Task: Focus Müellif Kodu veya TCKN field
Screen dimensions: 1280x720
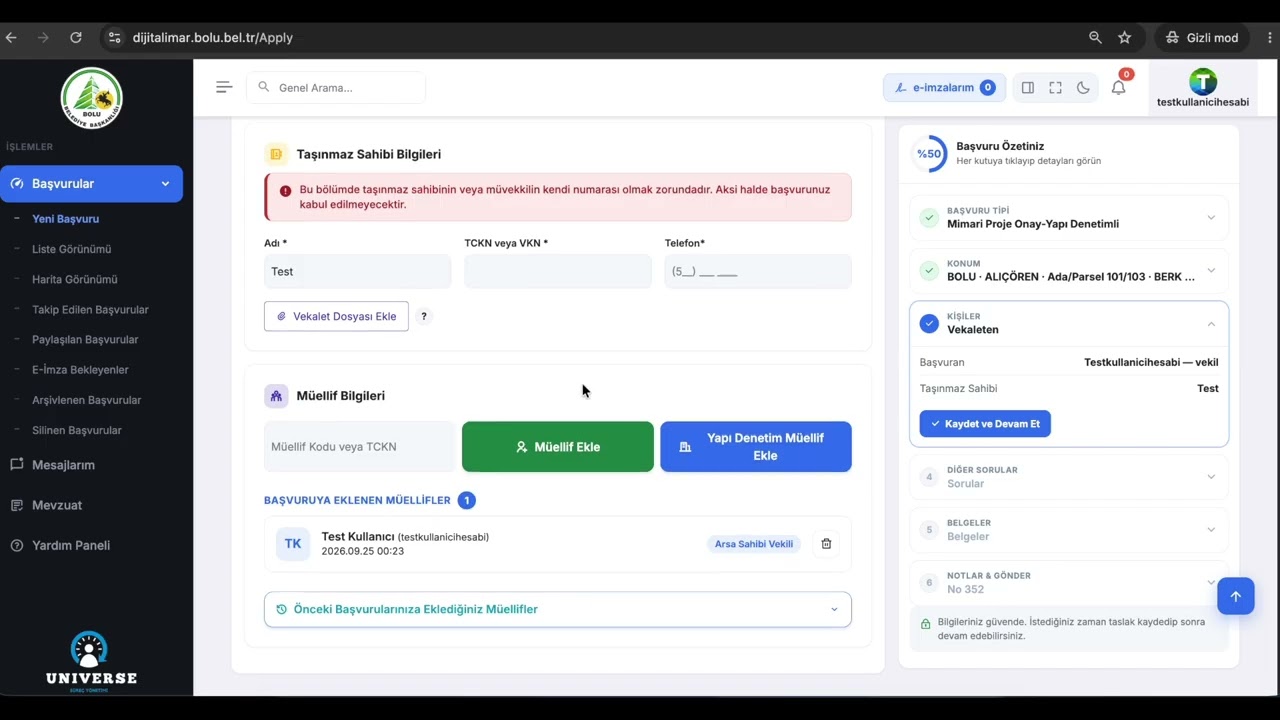Action: click(359, 447)
